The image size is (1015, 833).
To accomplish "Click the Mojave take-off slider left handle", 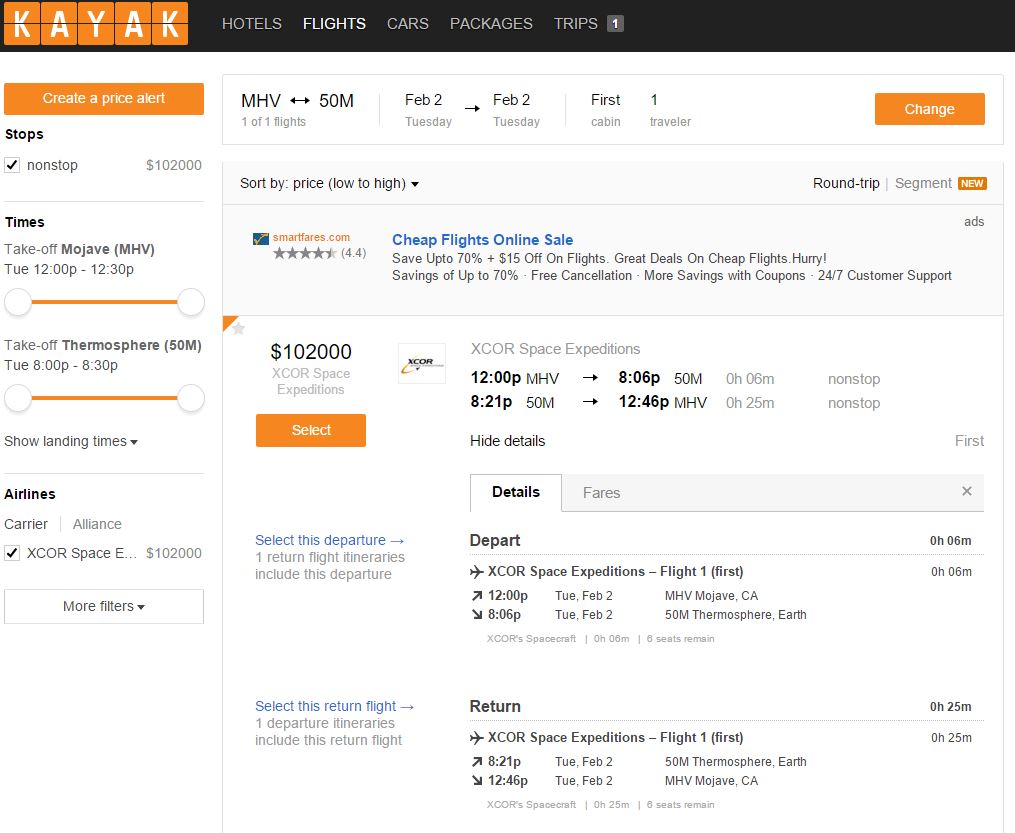I will click(18, 302).
